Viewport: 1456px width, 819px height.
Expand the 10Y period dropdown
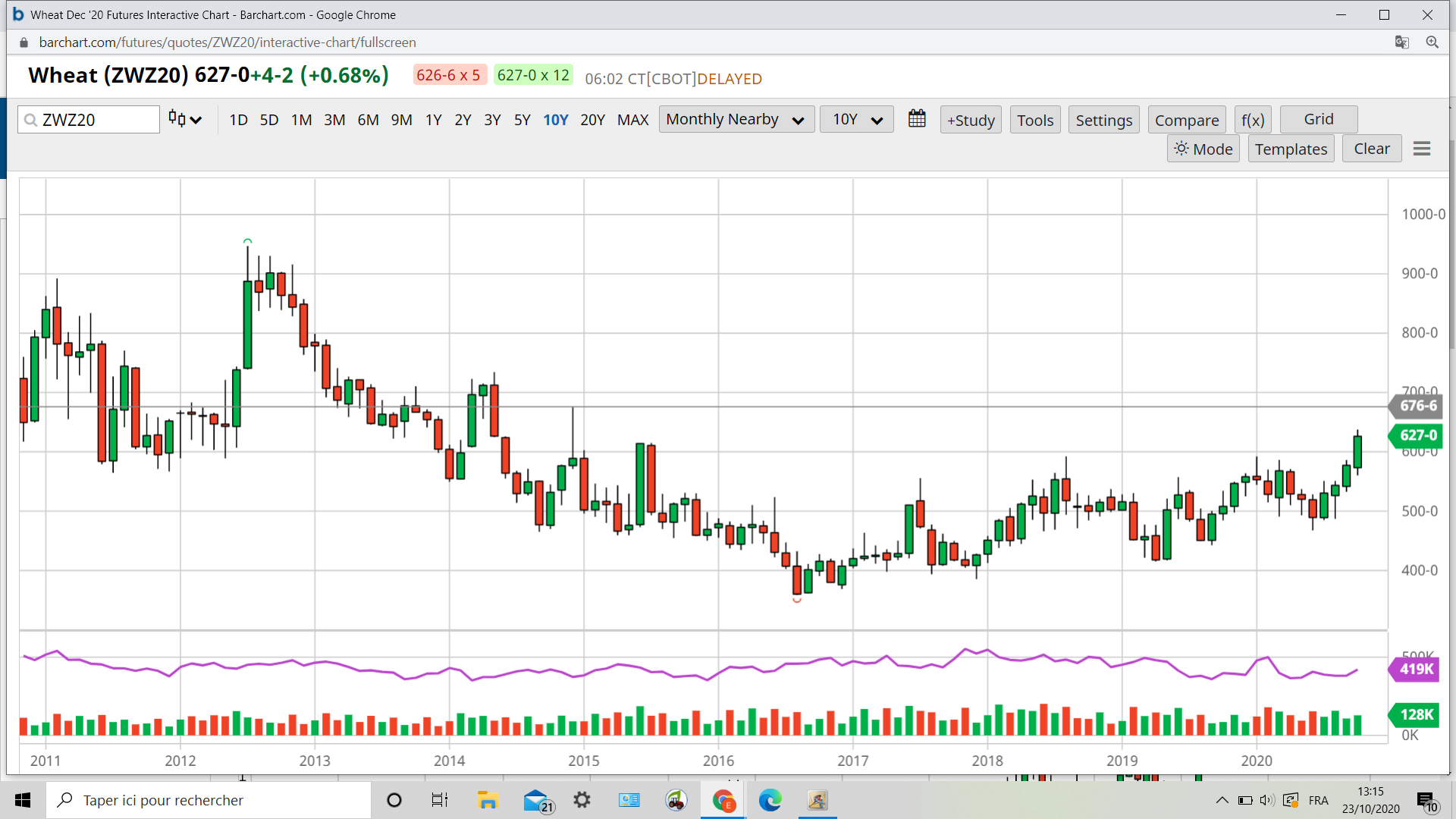(x=857, y=119)
